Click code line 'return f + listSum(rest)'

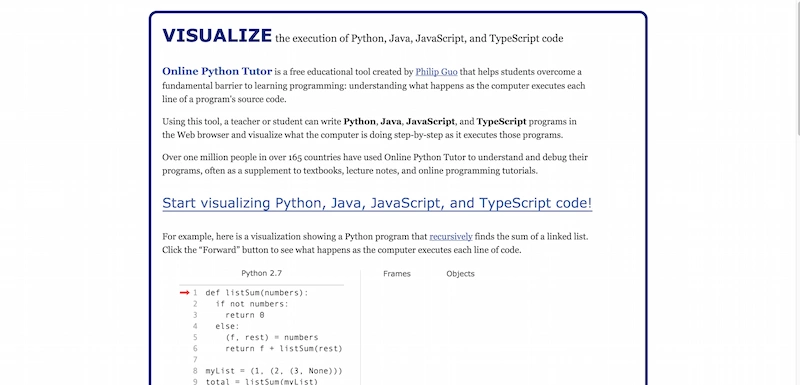point(284,349)
